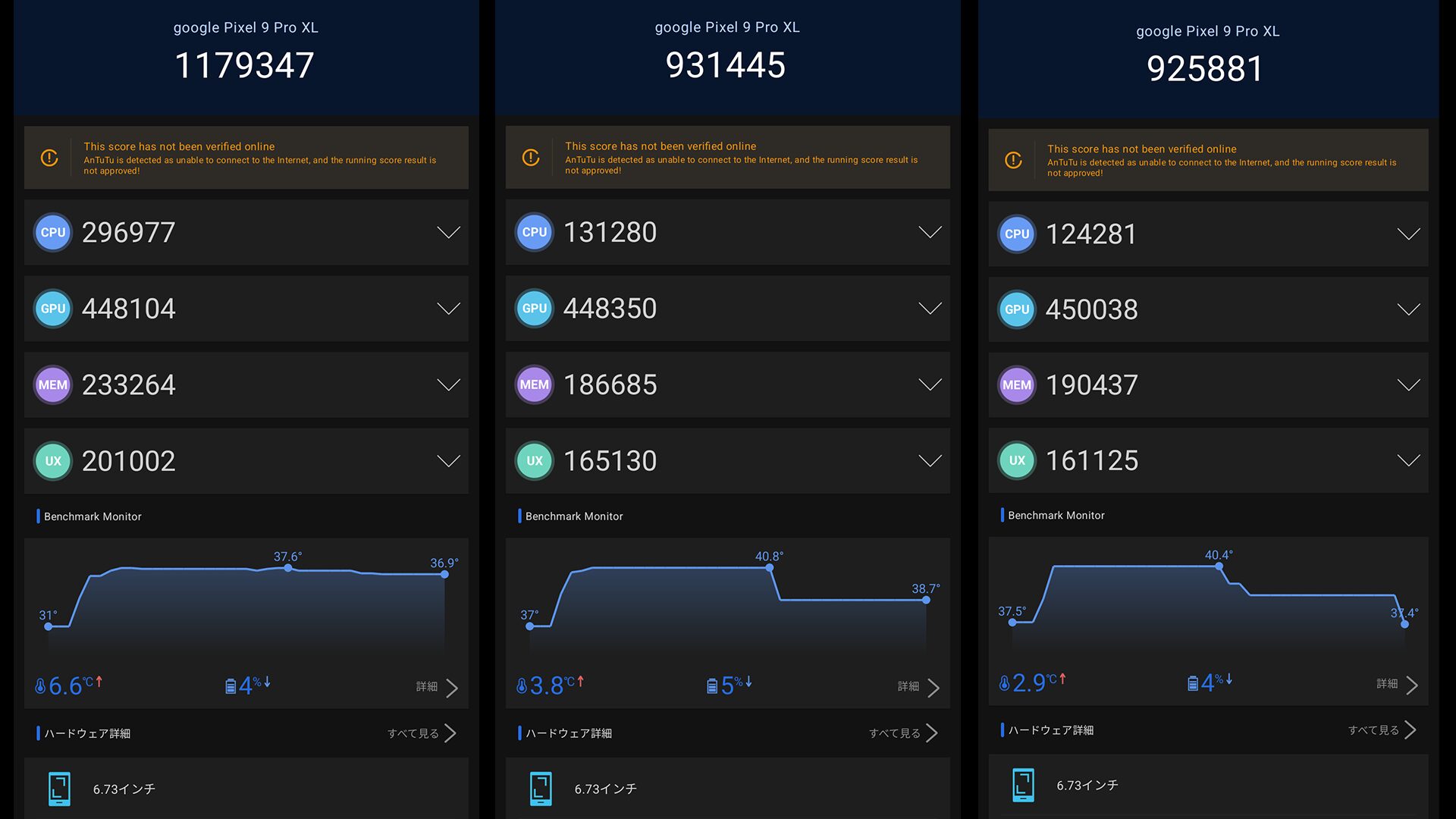Click the UX icon showing 161125
This screenshot has height=819, width=1456.
click(x=1017, y=460)
